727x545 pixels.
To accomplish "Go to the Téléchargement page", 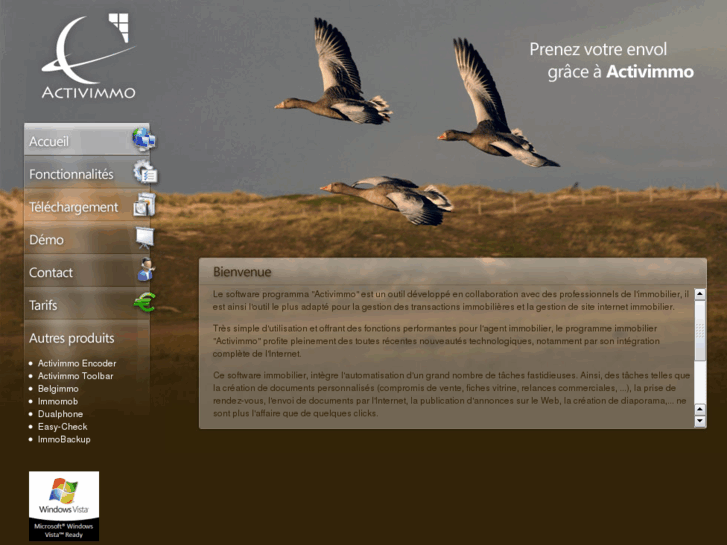I will tap(87, 205).
